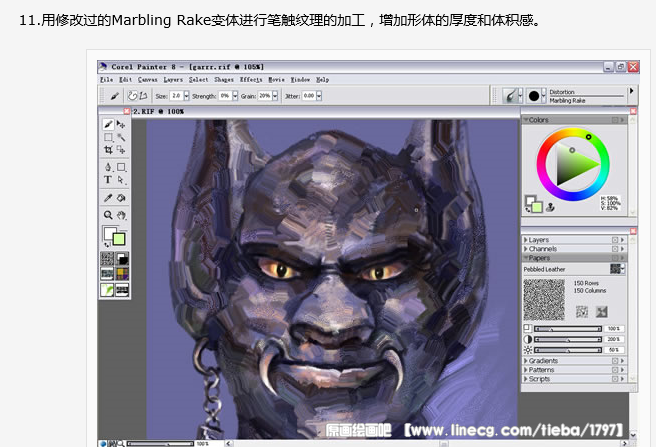Select the Rectangle Shape tool
Viewport: 656px width, 447px height.
121,167
